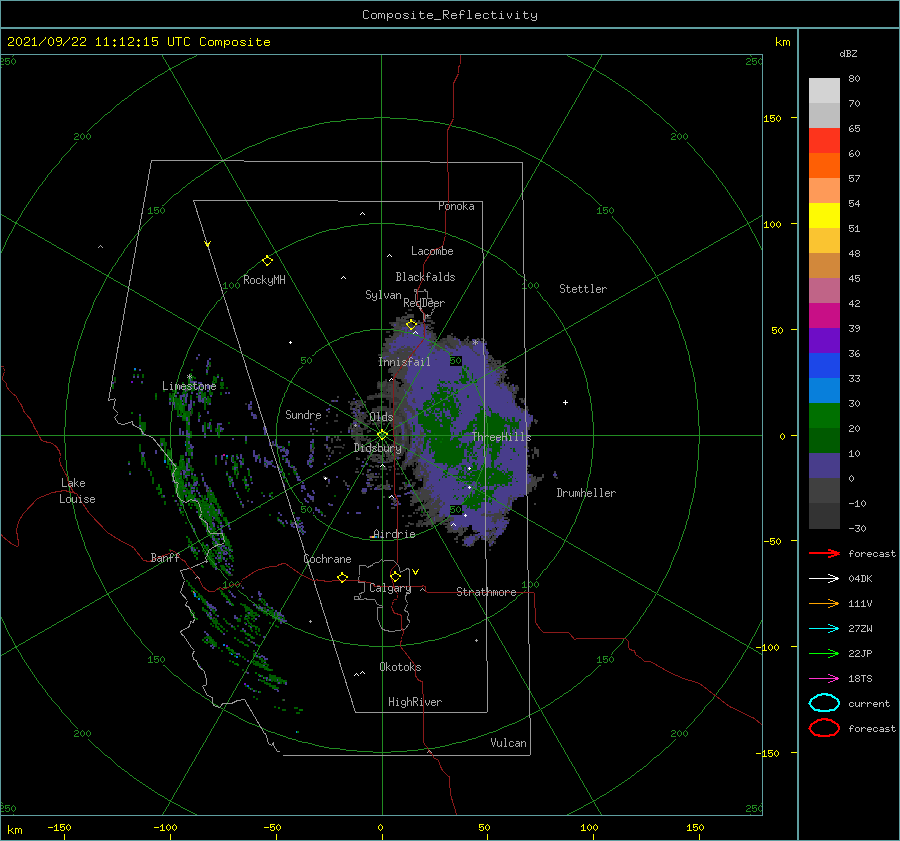The image size is (900, 841).
Task: Click the Calgary label
Action: click(x=390, y=588)
